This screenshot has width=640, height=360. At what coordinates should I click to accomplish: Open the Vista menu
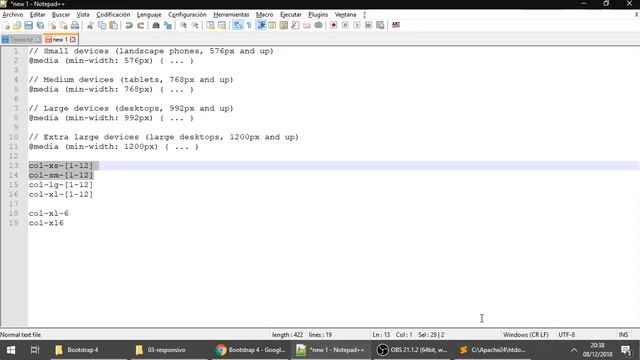[x=83, y=15]
